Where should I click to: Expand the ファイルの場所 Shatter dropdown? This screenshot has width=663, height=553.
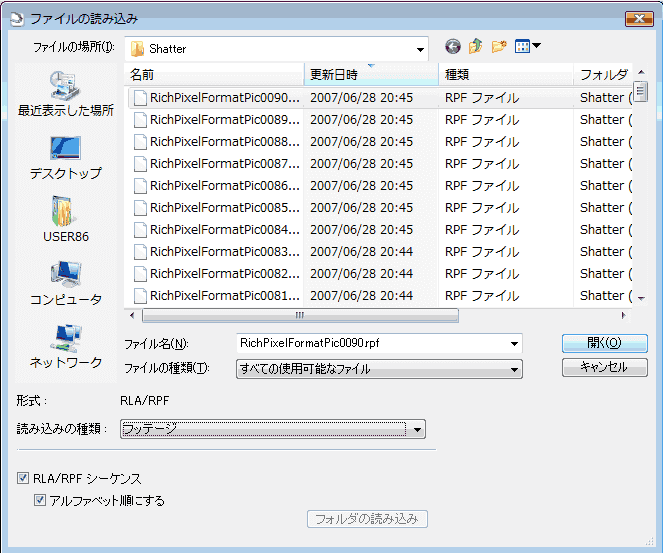click(x=420, y=49)
